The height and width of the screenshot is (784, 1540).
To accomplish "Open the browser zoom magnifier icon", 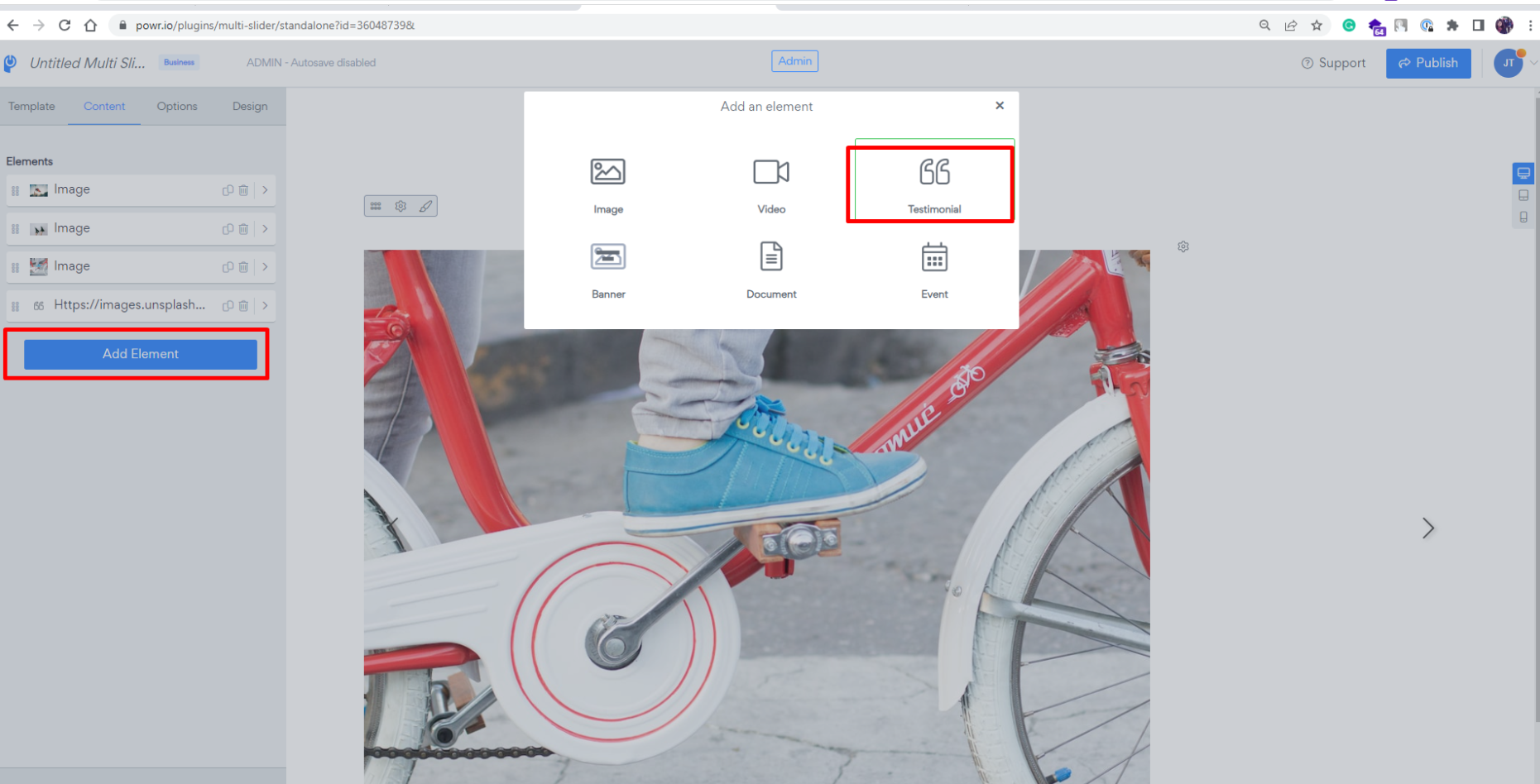I will pyautogui.click(x=1264, y=26).
